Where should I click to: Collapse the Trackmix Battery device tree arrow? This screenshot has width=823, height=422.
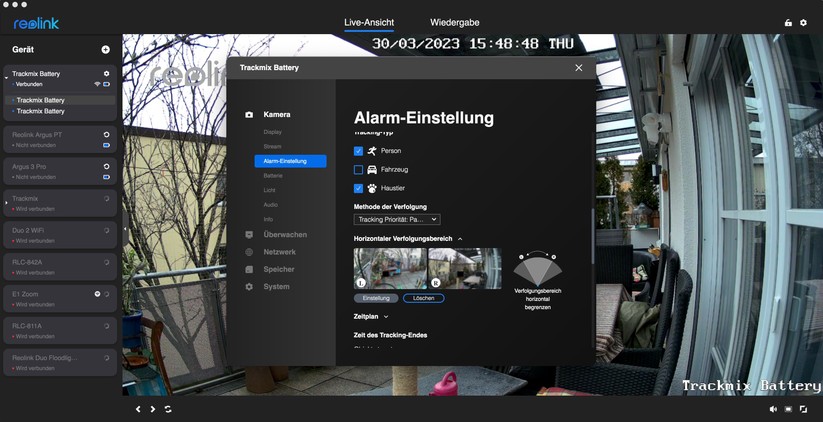coord(6,78)
